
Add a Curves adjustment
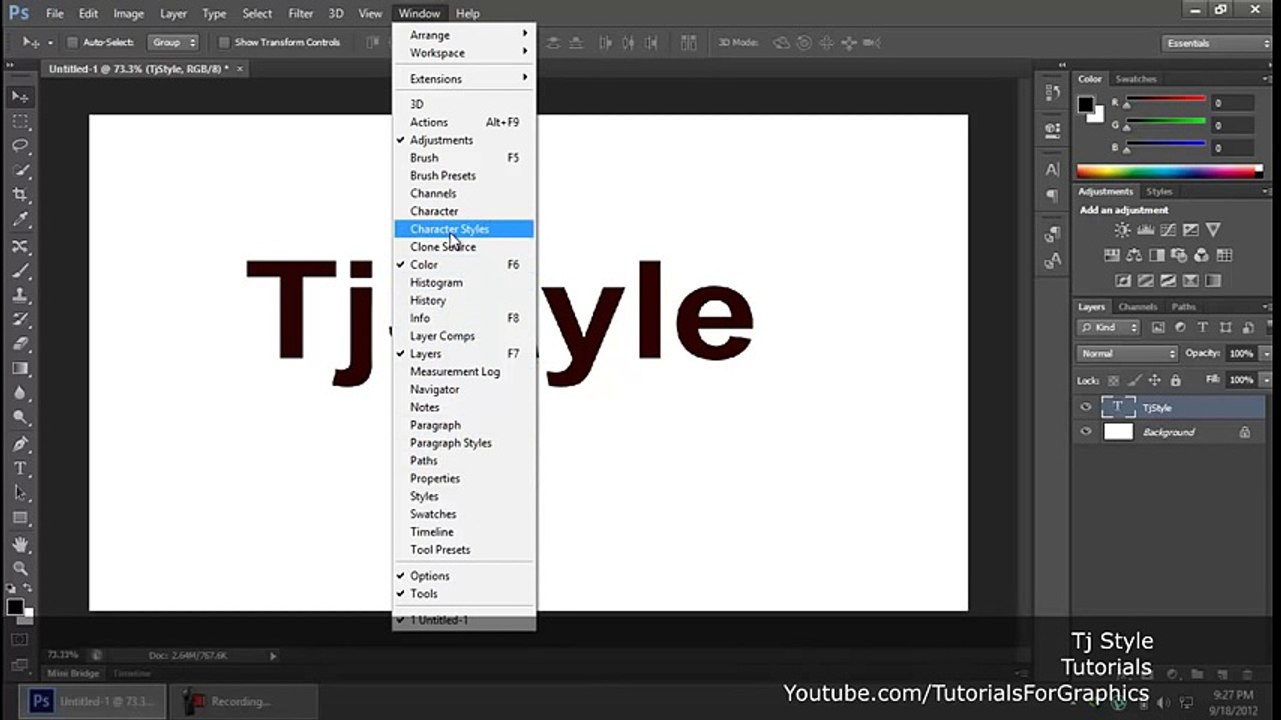(x=1168, y=230)
